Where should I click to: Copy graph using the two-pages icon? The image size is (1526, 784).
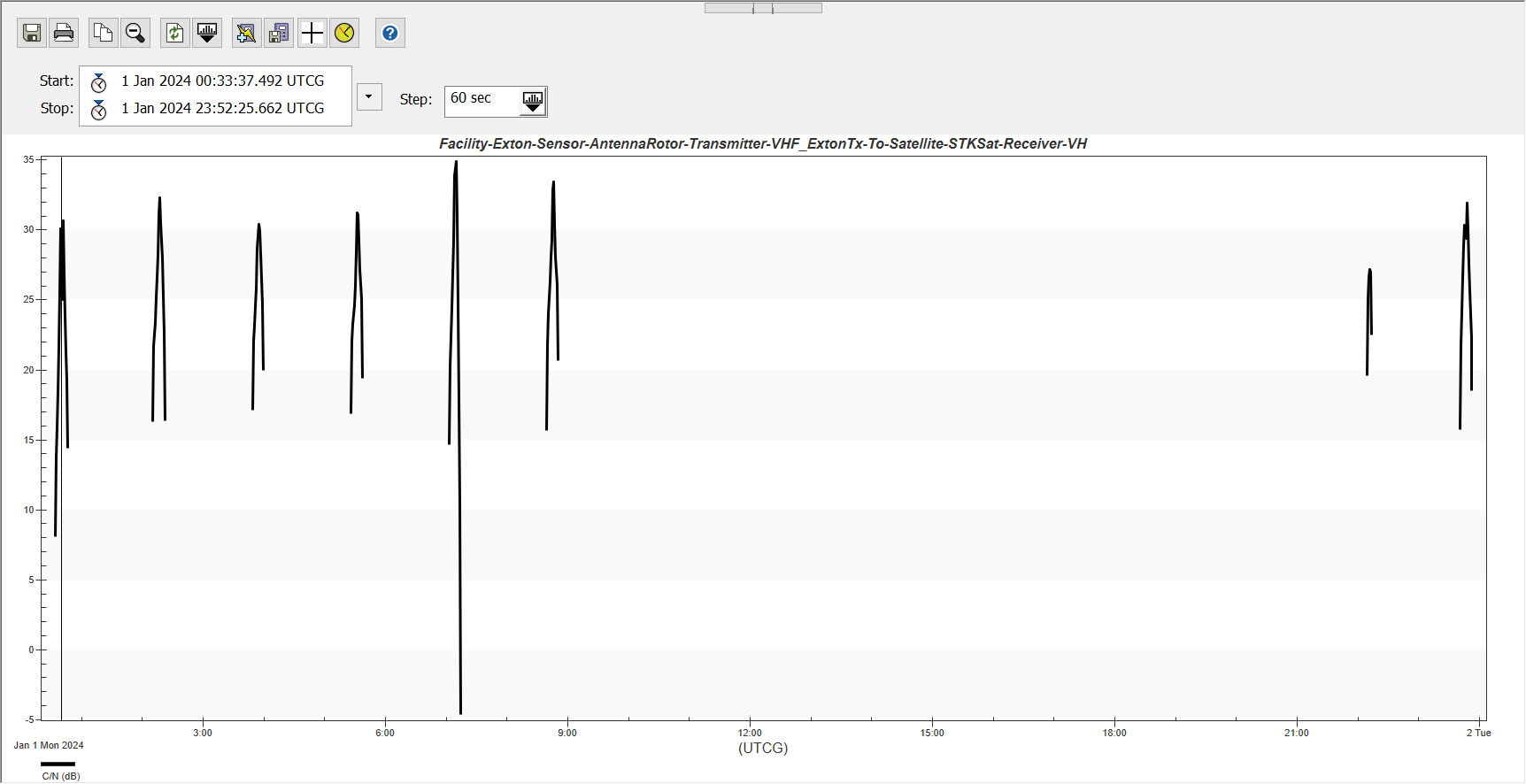pos(104,34)
